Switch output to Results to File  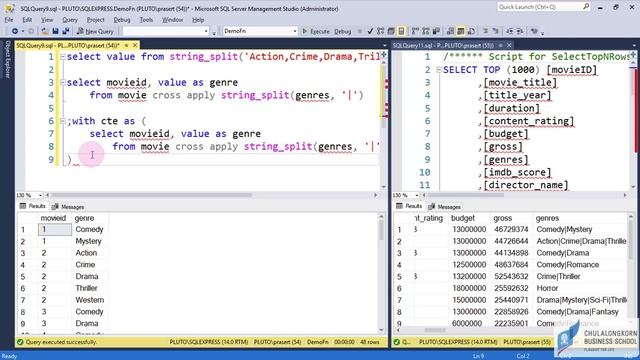pos(471,31)
